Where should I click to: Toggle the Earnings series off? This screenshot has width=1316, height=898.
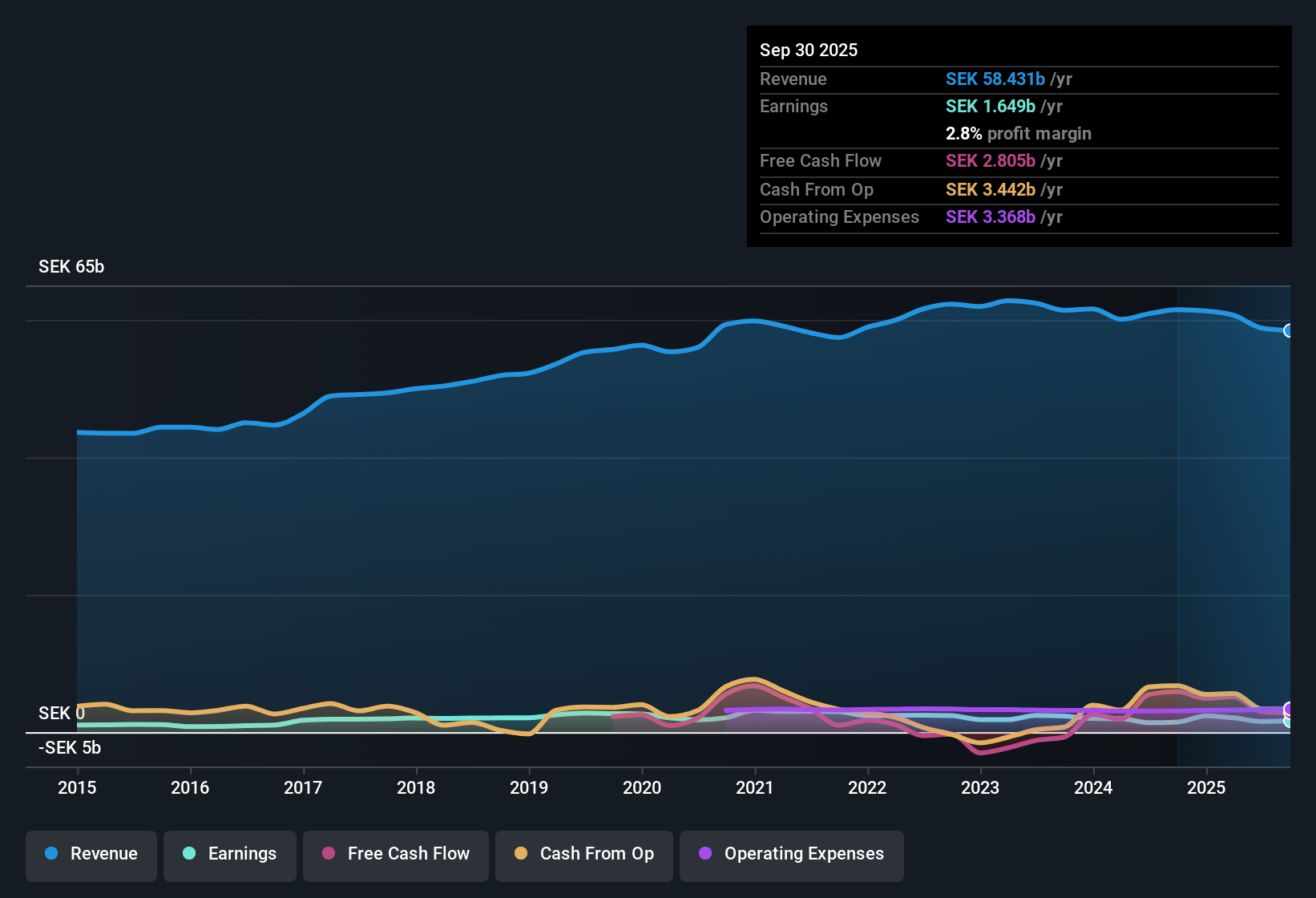(x=230, y=854)
